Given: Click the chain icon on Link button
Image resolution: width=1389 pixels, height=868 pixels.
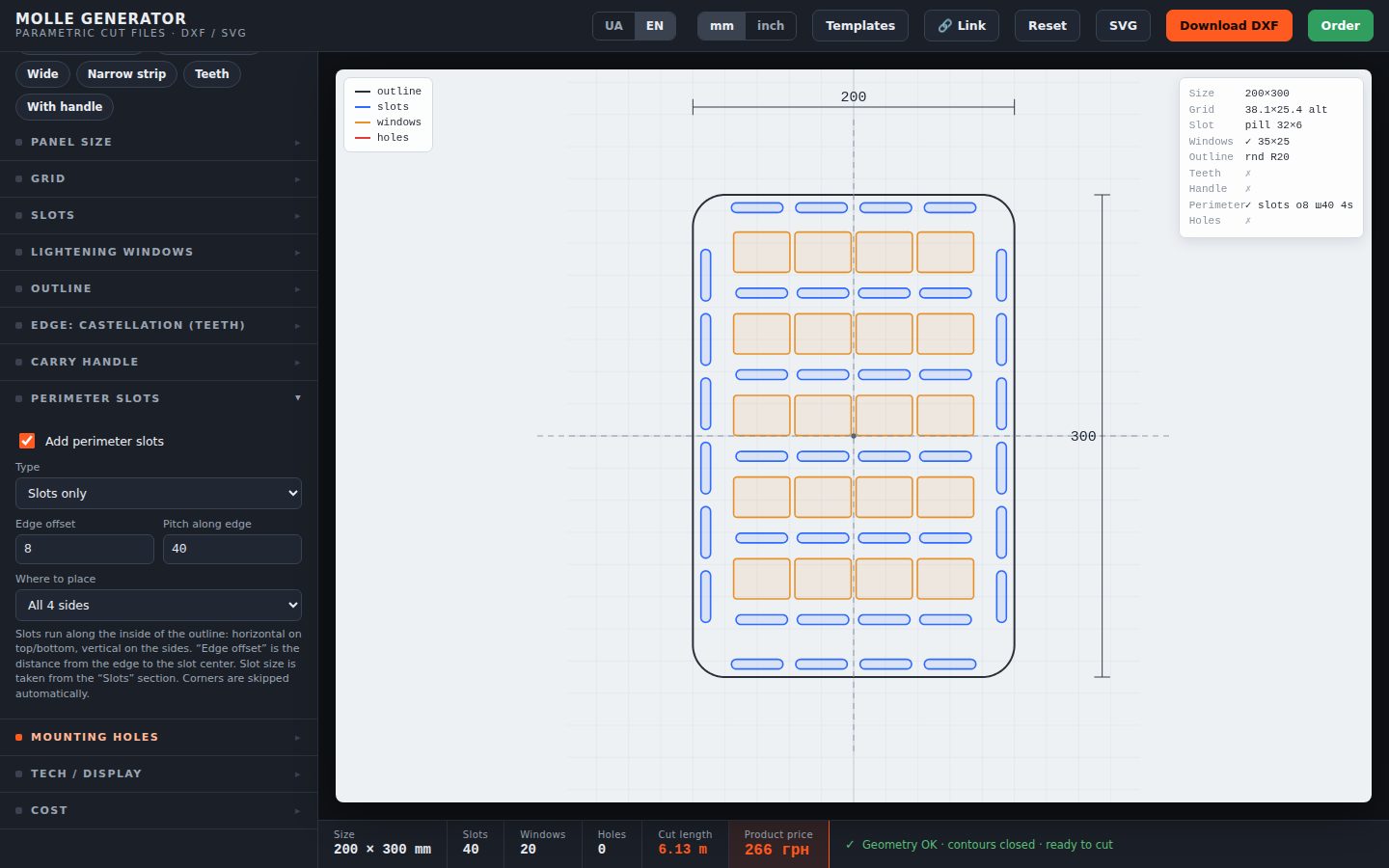Looking at the screenshot, I should [945, 26].
